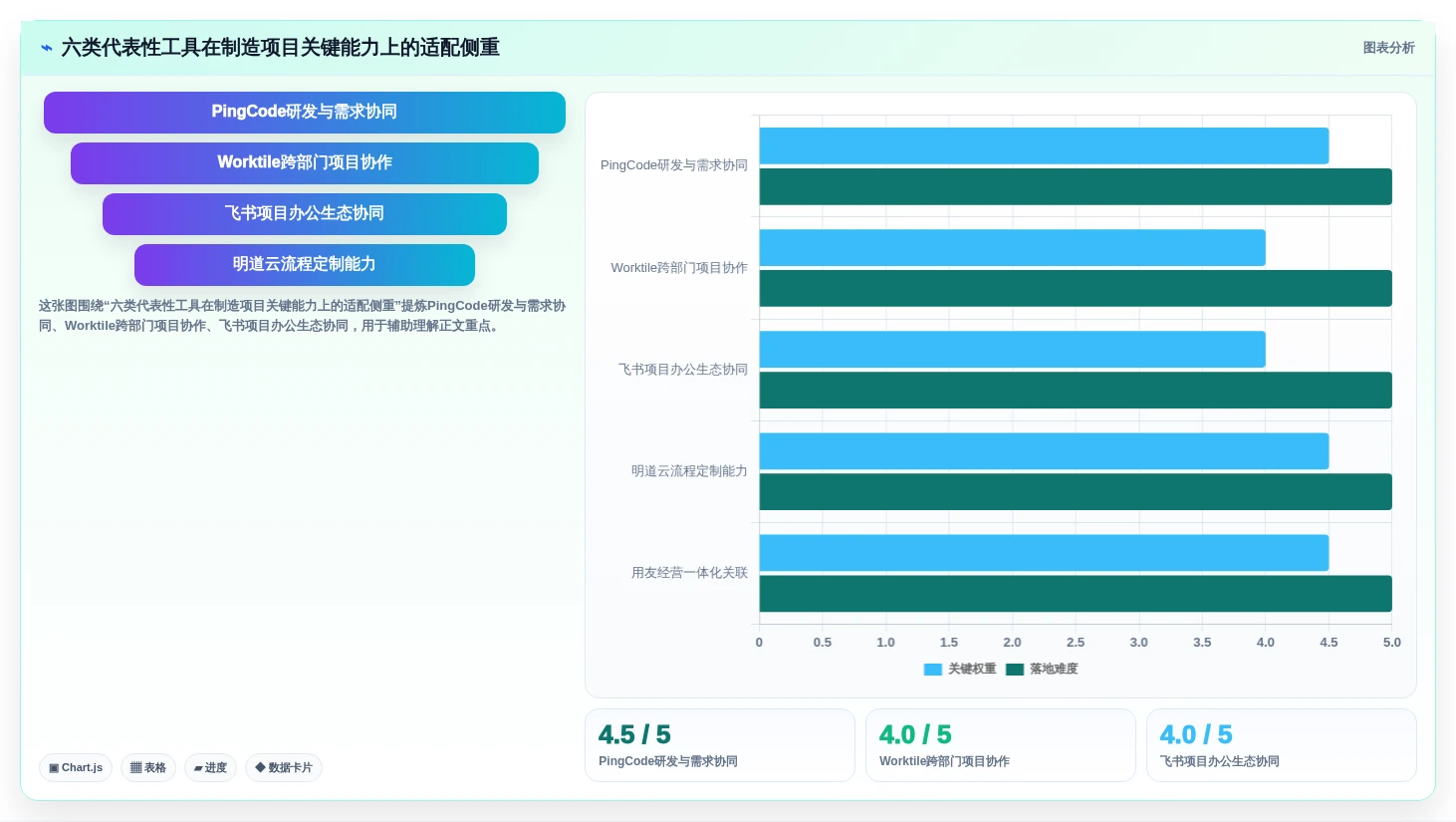Image resolution: width=1456 pixels, height=822 pixels.
Task: Click the x-axis tick value 3.5
Action: (1202, 643)
